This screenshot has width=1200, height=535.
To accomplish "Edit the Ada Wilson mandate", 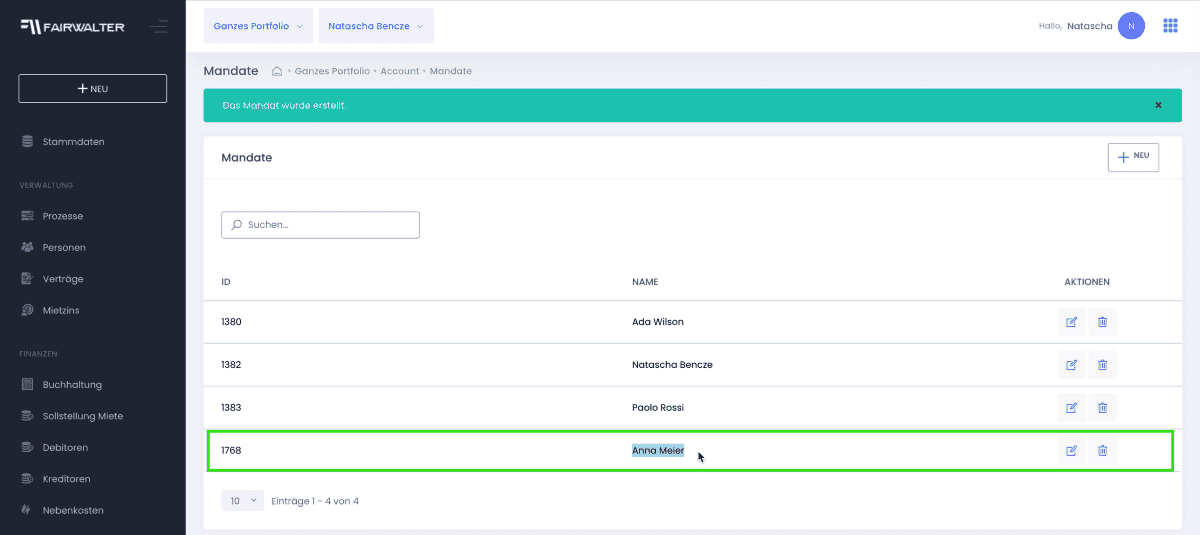I will click(x=1071, y=322).
